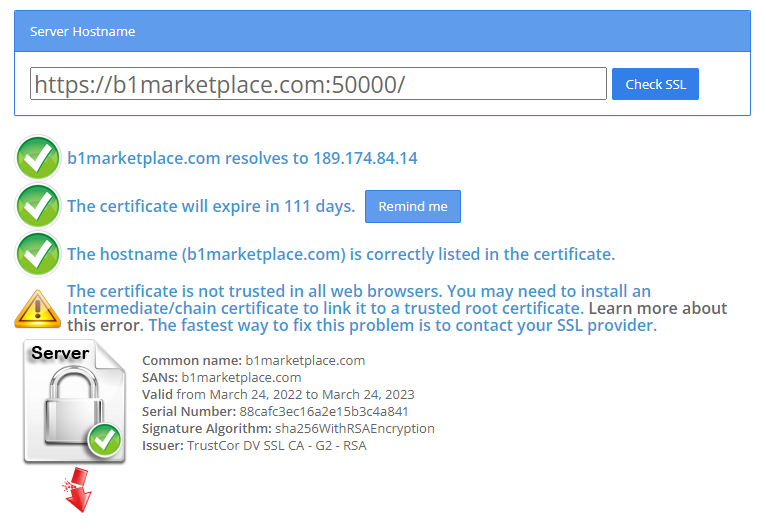Viewport: 766px width, 529px height.
Task: Open the 'Learn more about this error' link
Action: click(397, 317)
